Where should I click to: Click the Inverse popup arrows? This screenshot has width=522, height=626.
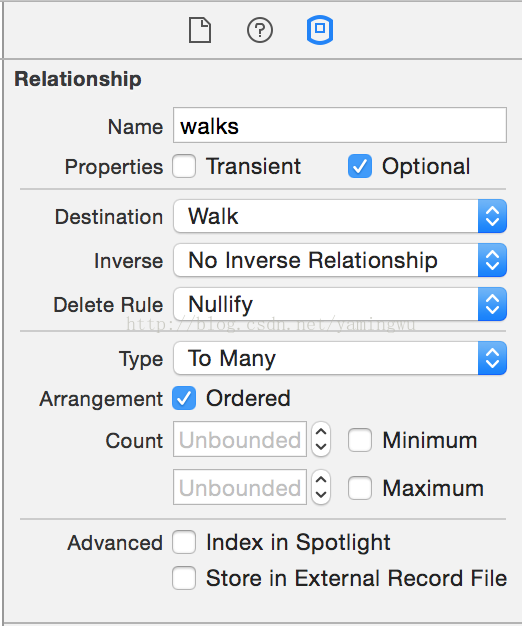click(x=492, y=260)
